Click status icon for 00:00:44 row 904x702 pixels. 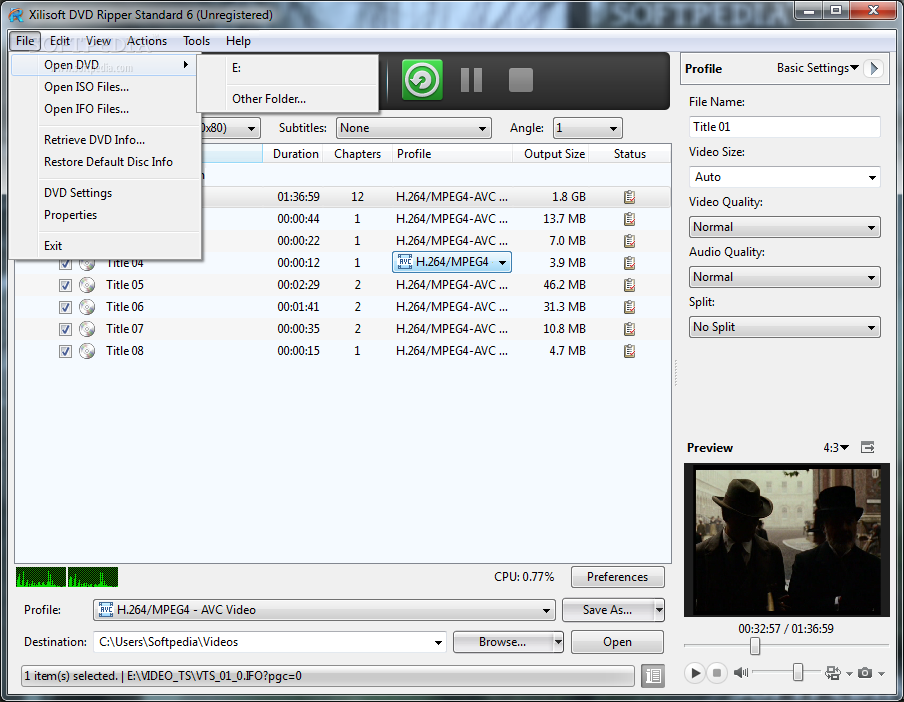[630, 219]
